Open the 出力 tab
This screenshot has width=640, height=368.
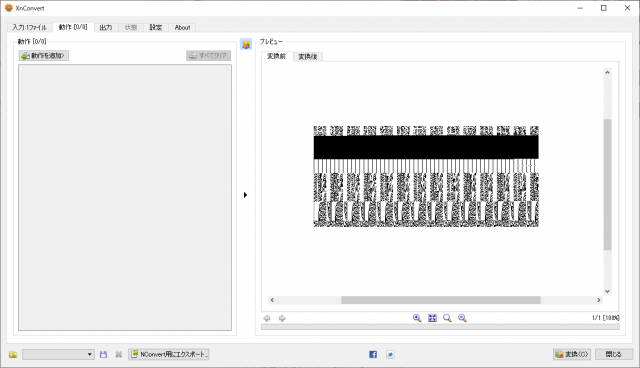pyautogui.click(x=106, y=27)
